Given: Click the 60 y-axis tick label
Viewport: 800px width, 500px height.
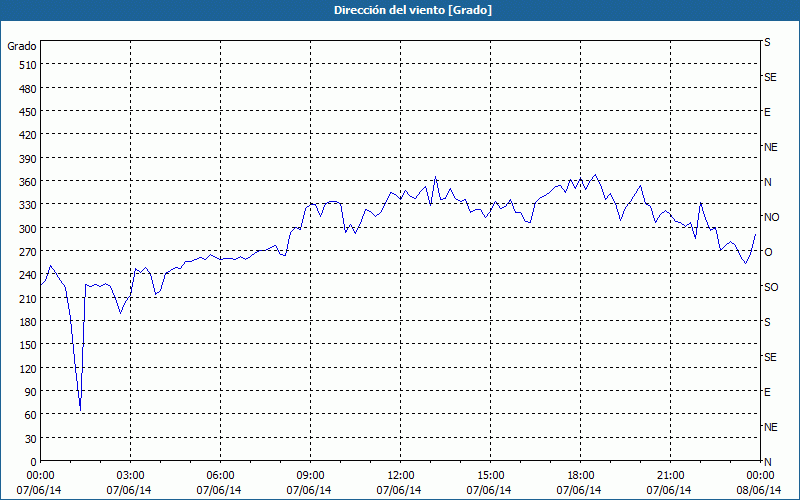Looking at the screenshot, I should 31,415.
